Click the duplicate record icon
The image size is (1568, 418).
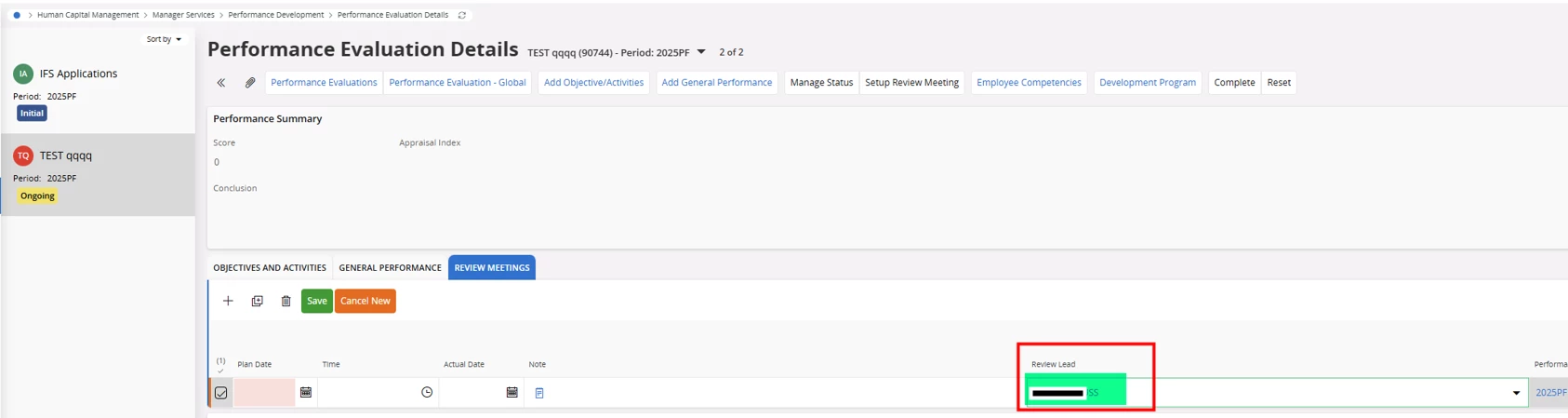(258, 301)
